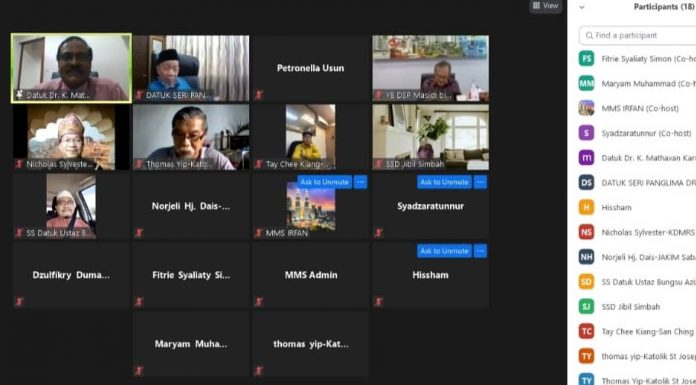696x385 pixels.
Task: Select Thomas Yip-Kato video thumbnail
Action: click(191, 137)
